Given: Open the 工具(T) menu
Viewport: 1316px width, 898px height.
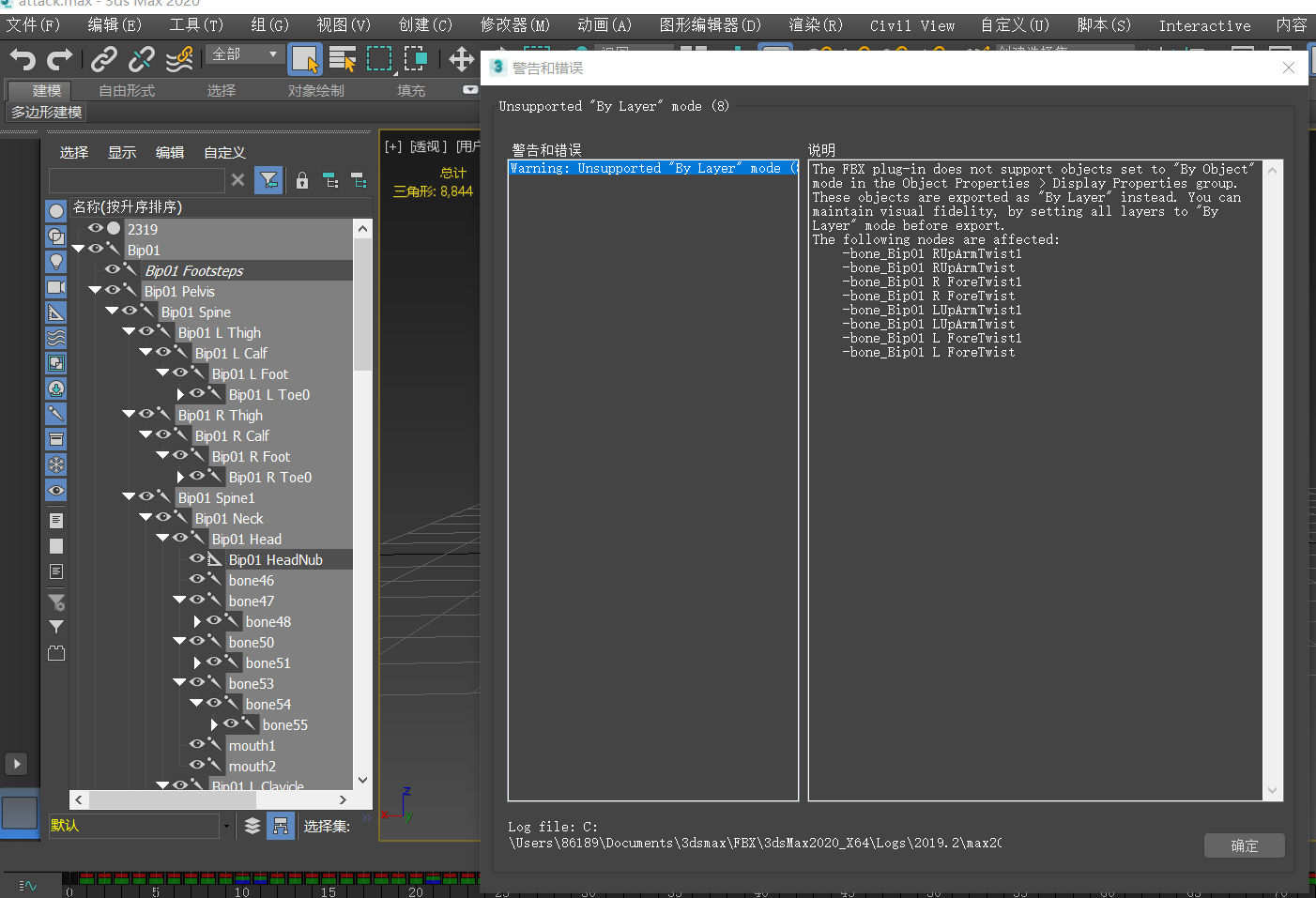Looking at the screenshot, I should [196, 25].
